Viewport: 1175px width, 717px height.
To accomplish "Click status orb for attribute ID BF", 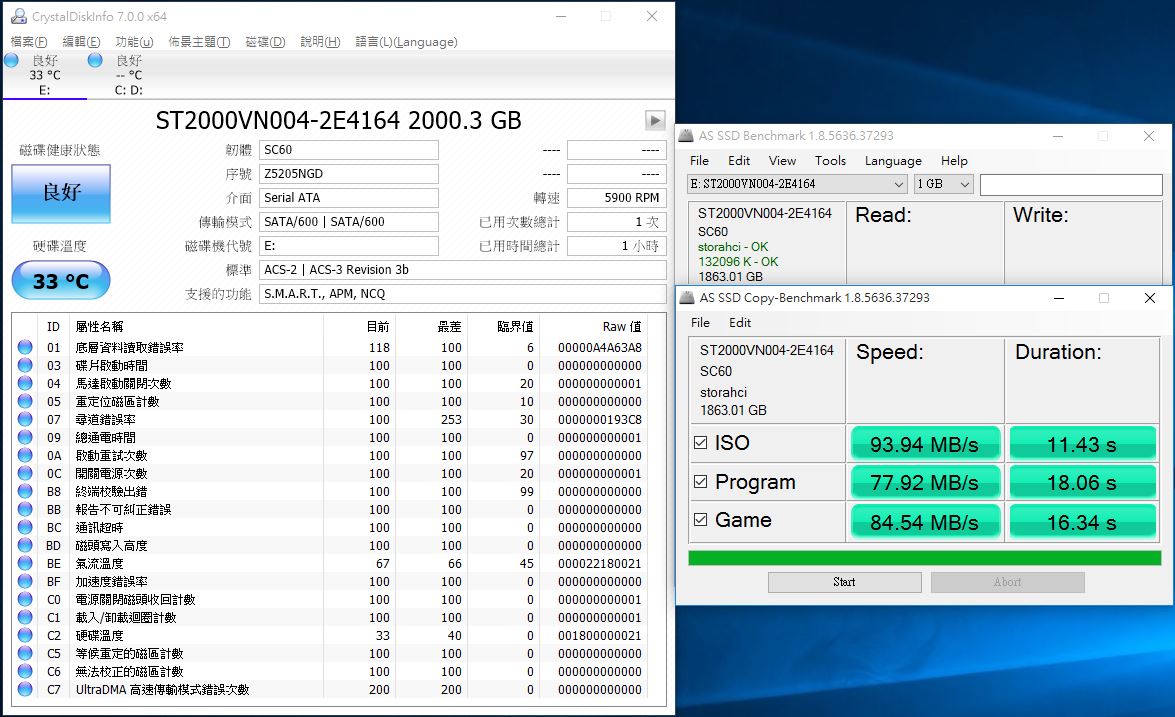I will pos(25,581).
